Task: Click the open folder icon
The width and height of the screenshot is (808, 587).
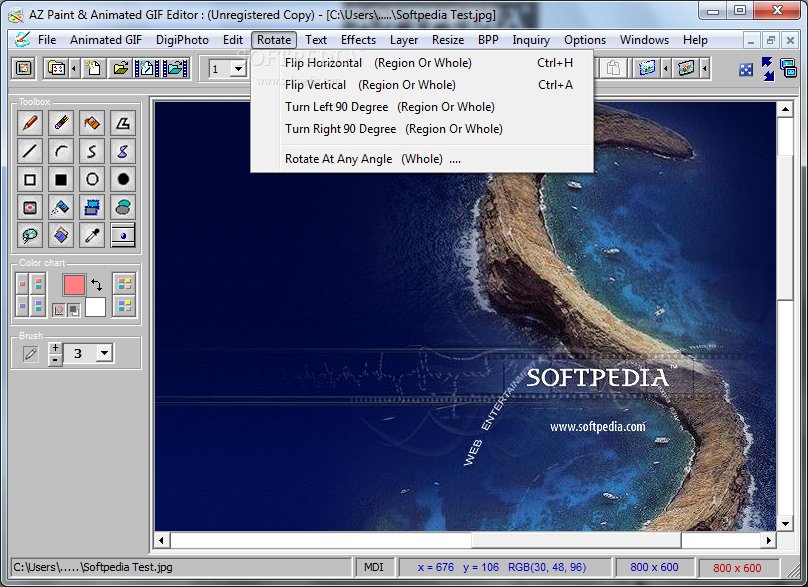Action: [121, 68]
